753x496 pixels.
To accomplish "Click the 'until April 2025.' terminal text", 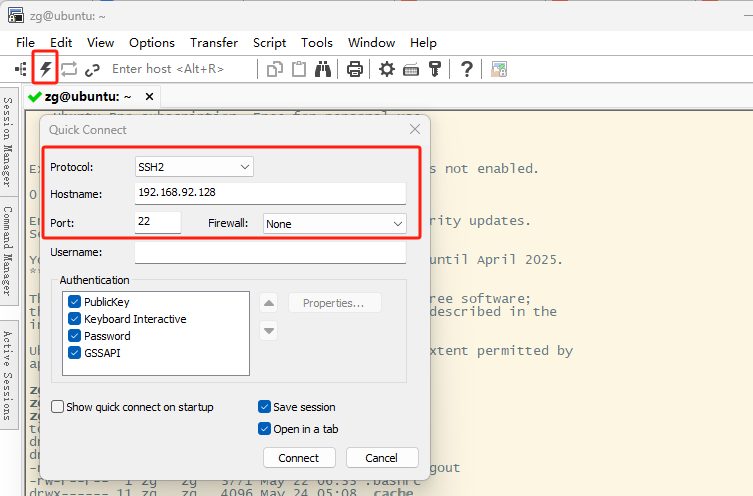I will (x=495, y=260).
